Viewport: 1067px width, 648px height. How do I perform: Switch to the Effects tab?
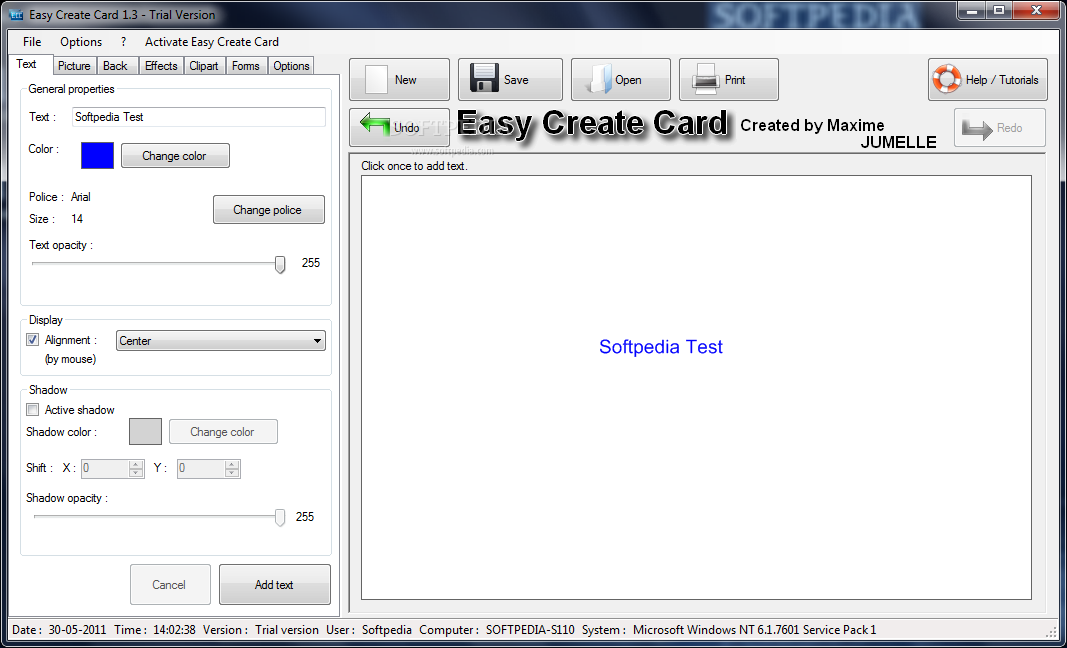[x=161, y=66]
